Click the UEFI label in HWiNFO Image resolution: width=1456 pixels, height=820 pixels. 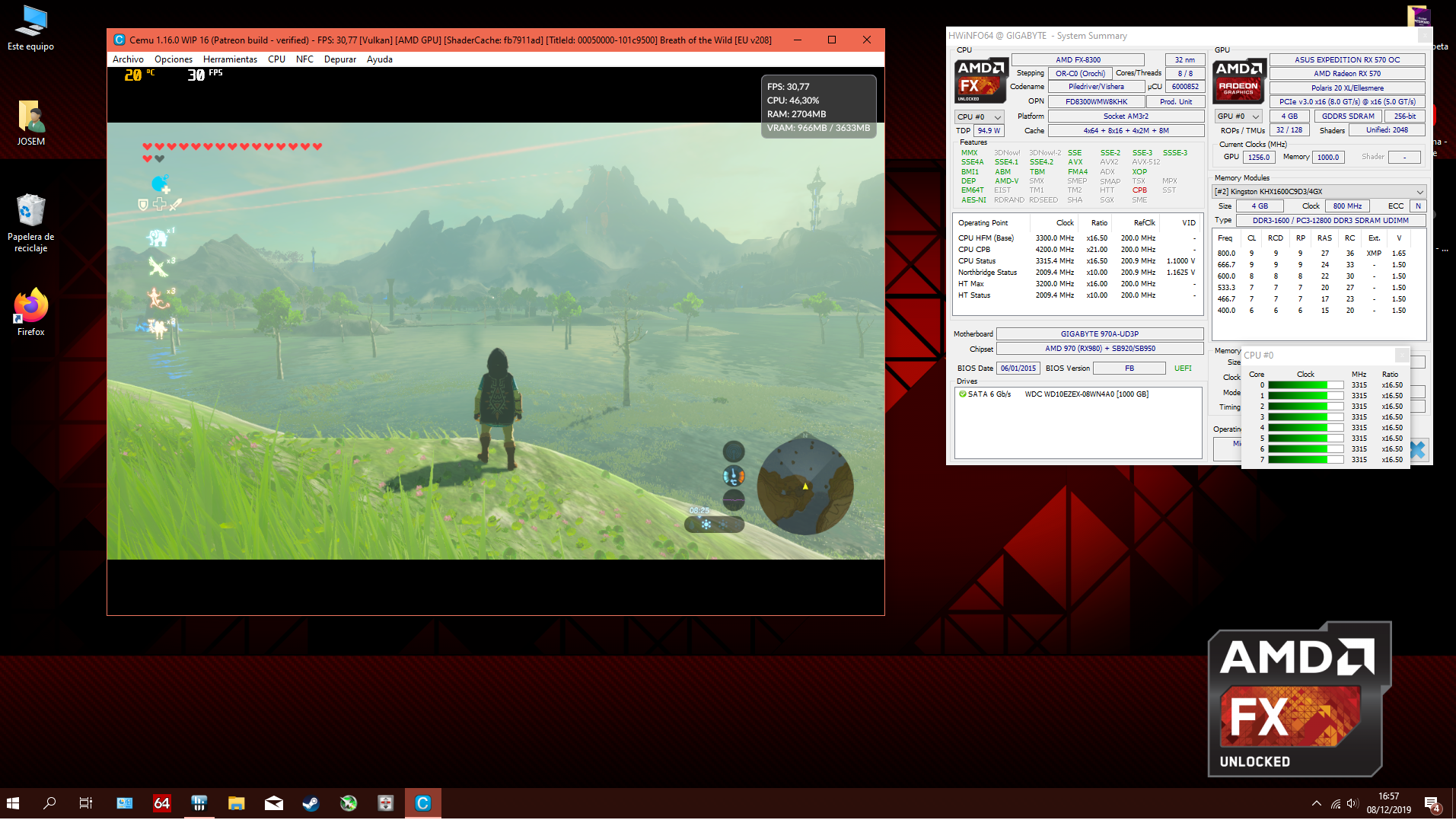pyautogui.click(x=1183, y=369)
